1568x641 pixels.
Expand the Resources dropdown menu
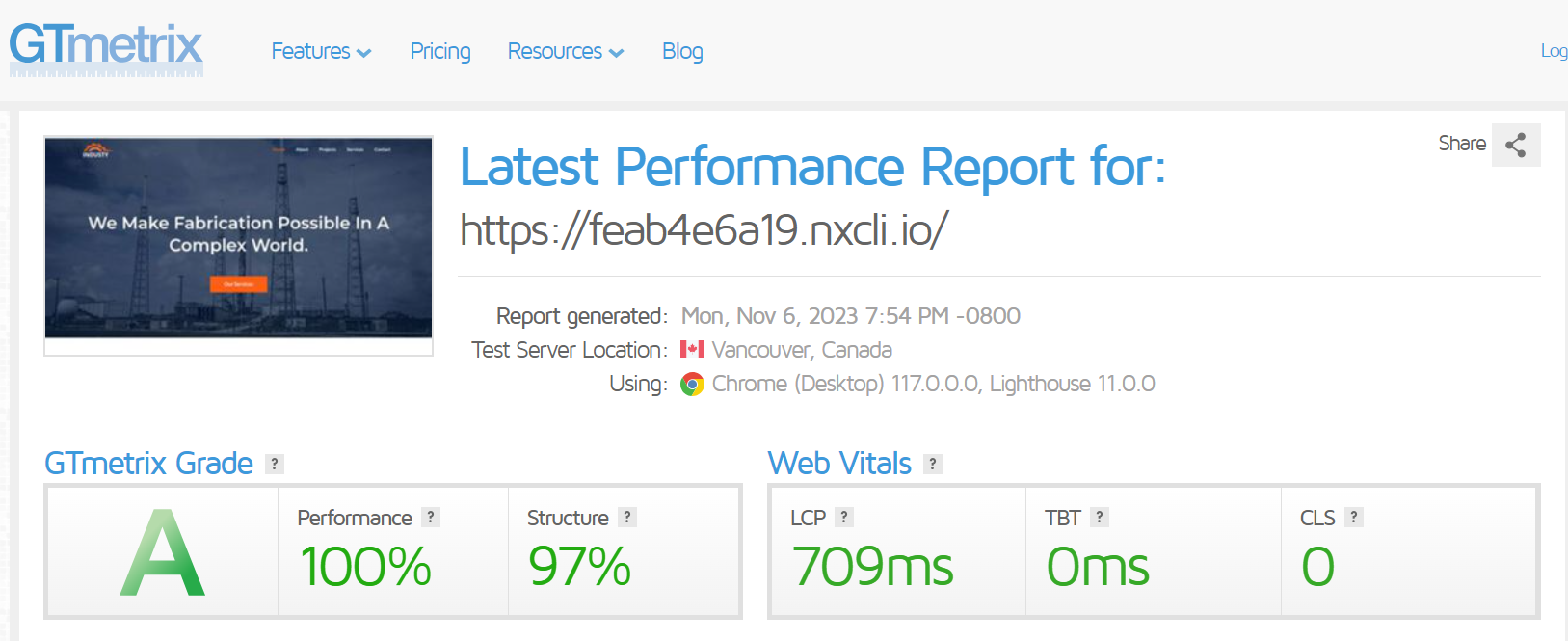click(566, 51)
